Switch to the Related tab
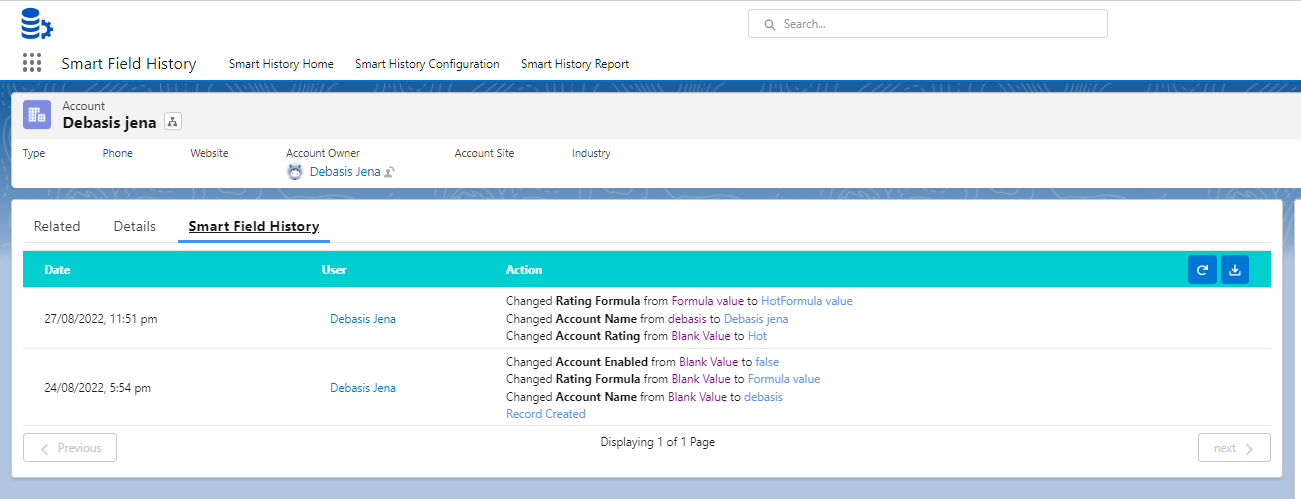This screenshot has width=1301, height=499. (x=57, y=226)
